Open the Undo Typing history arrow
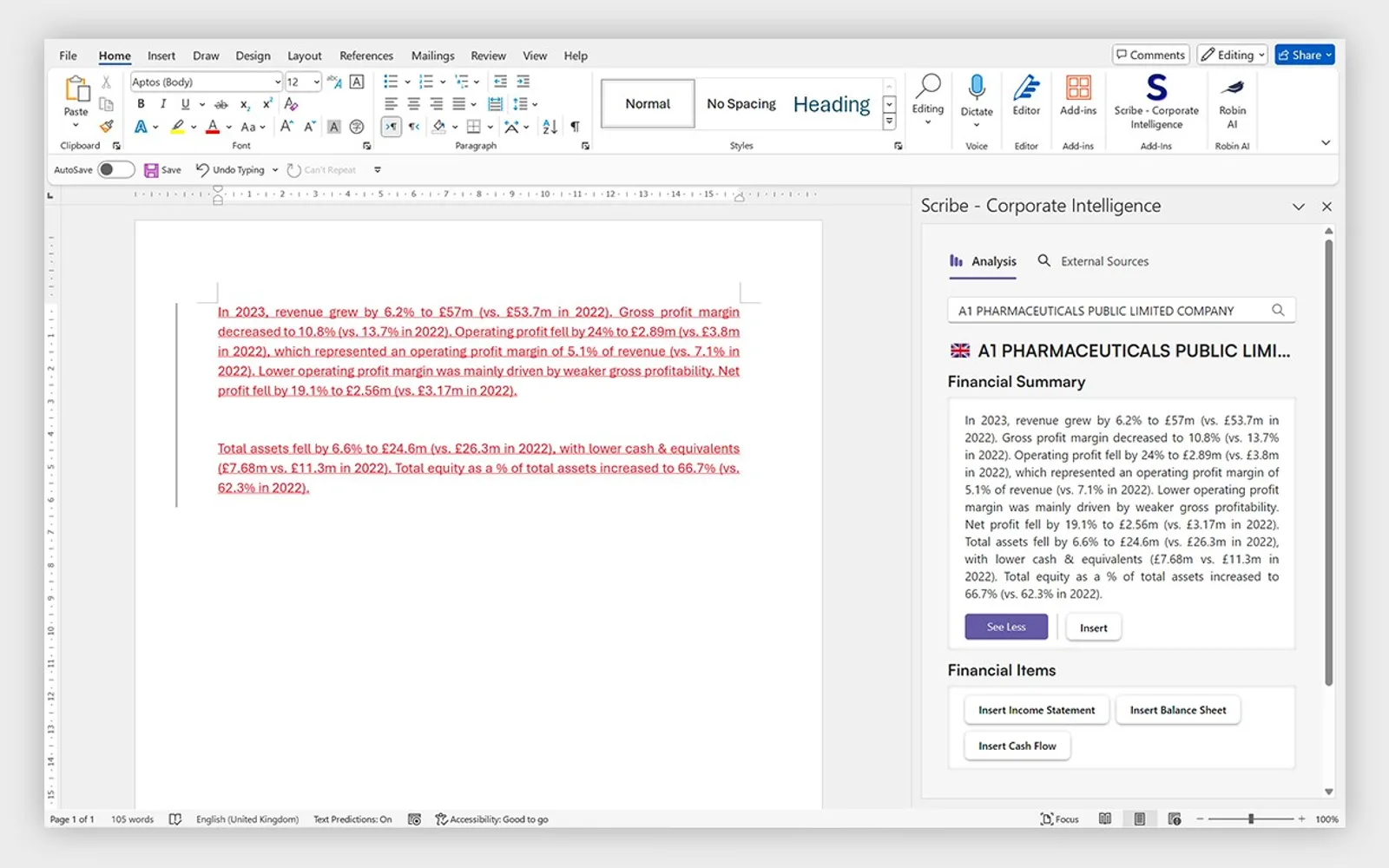This screenshot has width=1389, height=868. 275,170
